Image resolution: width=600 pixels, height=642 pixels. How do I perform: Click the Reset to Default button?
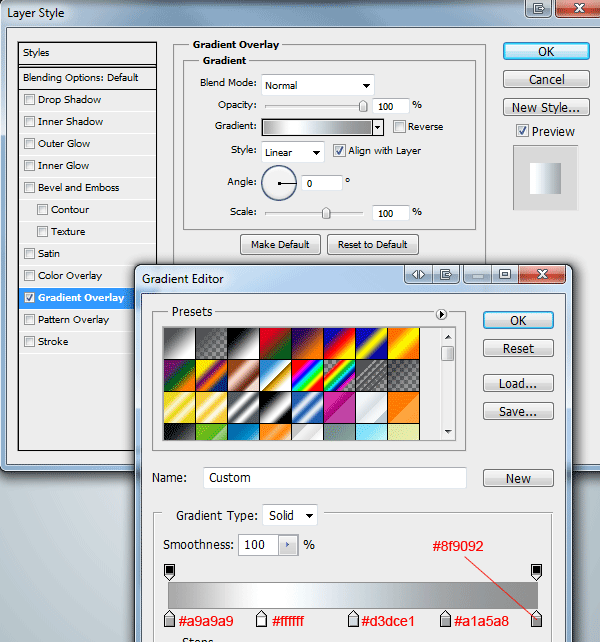click(x=373, y=245)
